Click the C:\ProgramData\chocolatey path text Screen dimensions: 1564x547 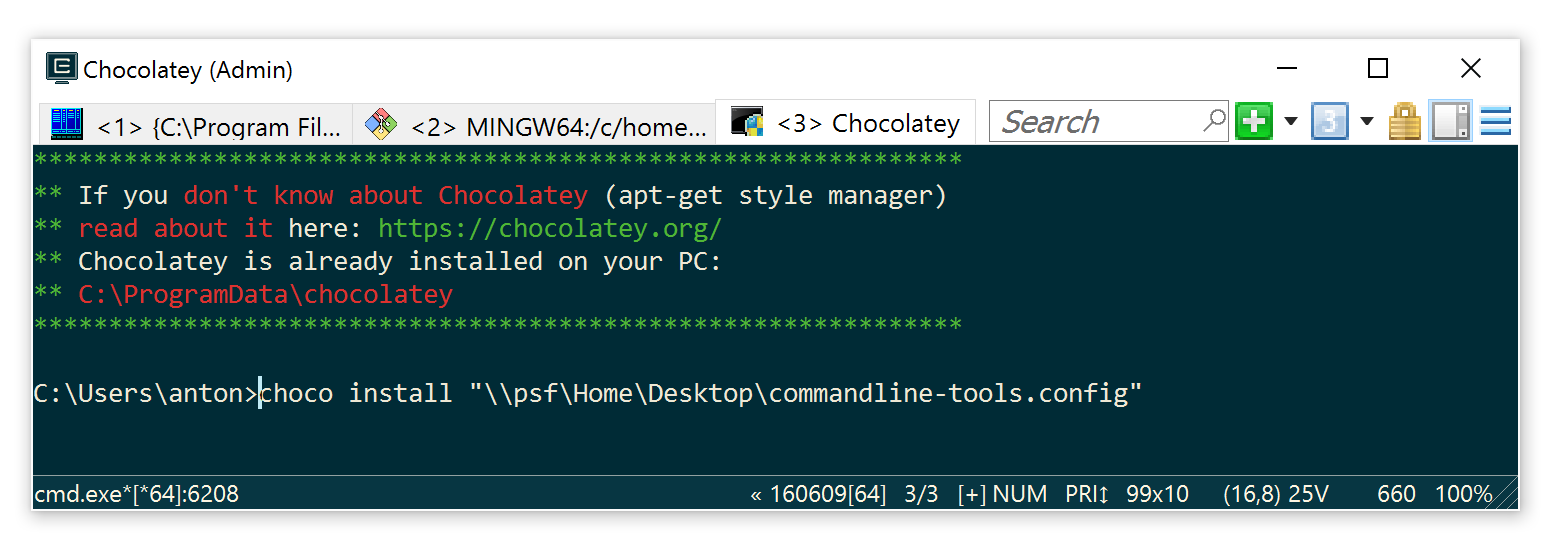tap(266, 294)
